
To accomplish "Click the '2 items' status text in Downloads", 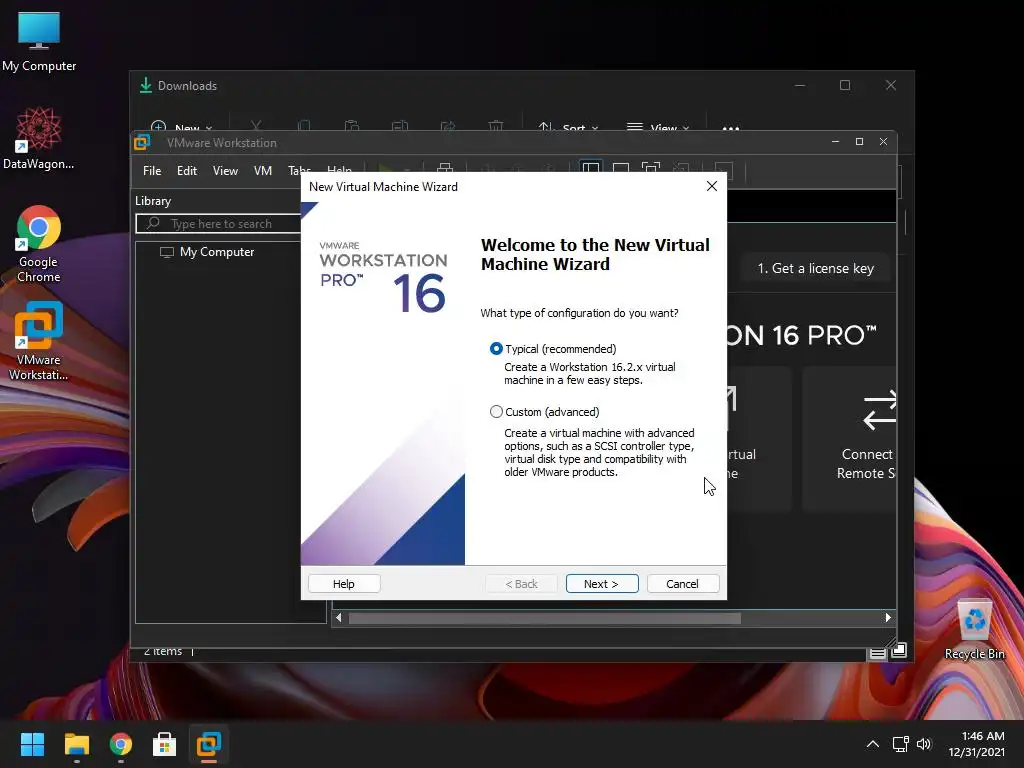I will tap(163, 651).
